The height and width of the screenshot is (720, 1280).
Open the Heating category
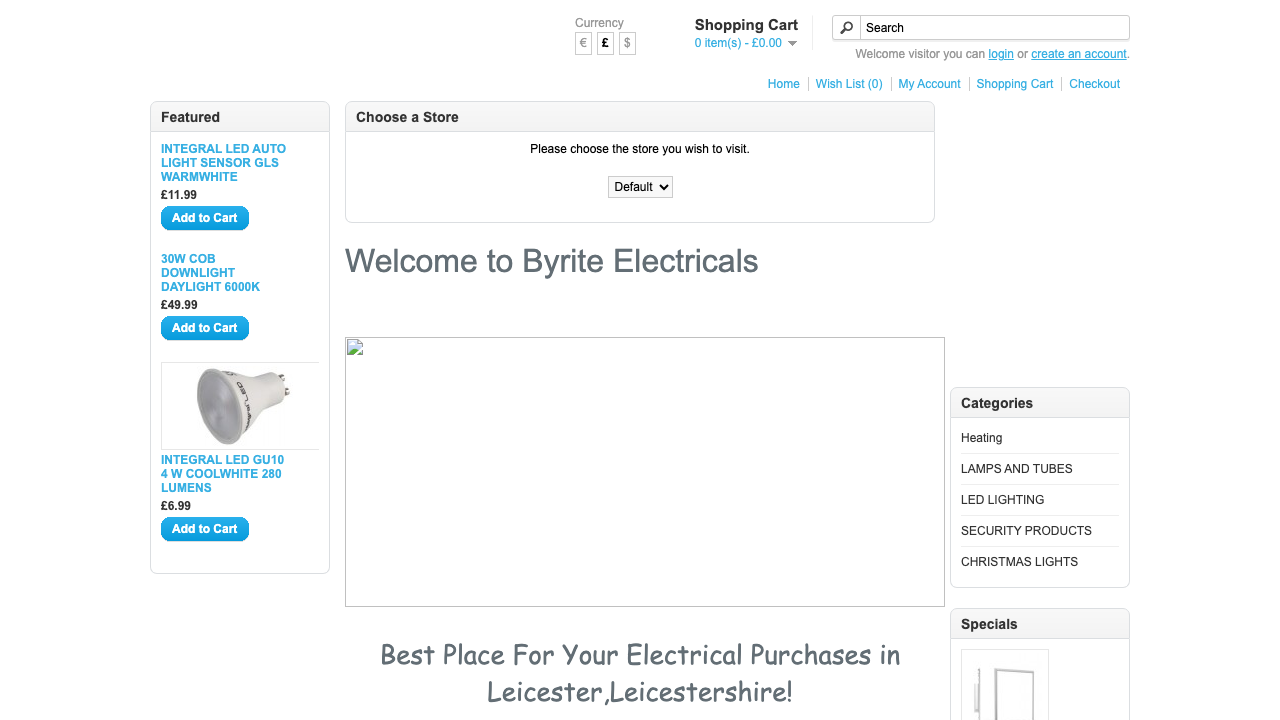(981, 438)
